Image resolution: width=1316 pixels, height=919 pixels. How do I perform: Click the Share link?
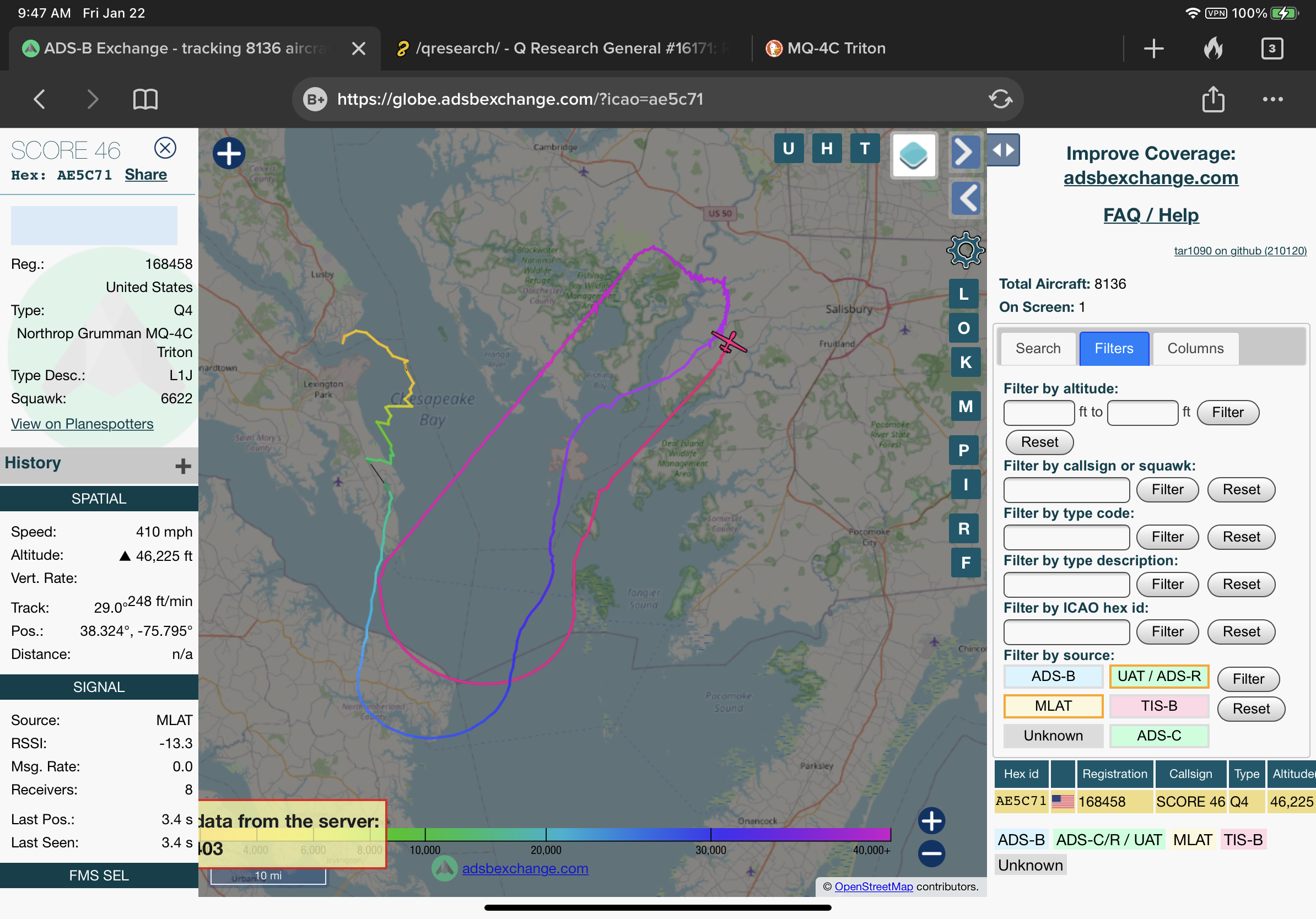coord(145,175)
